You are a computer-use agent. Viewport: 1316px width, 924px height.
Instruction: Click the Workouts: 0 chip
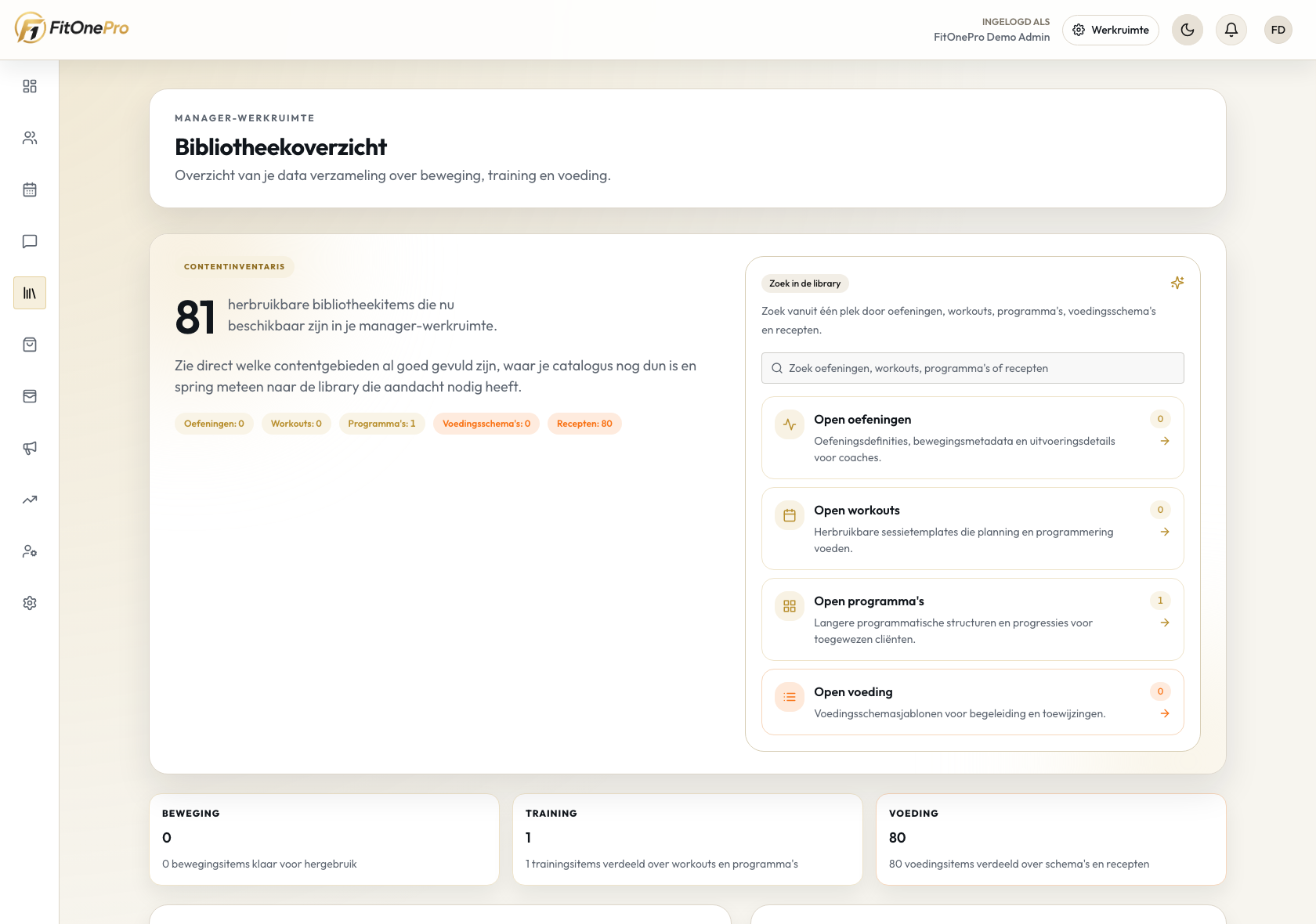point(296,424)
